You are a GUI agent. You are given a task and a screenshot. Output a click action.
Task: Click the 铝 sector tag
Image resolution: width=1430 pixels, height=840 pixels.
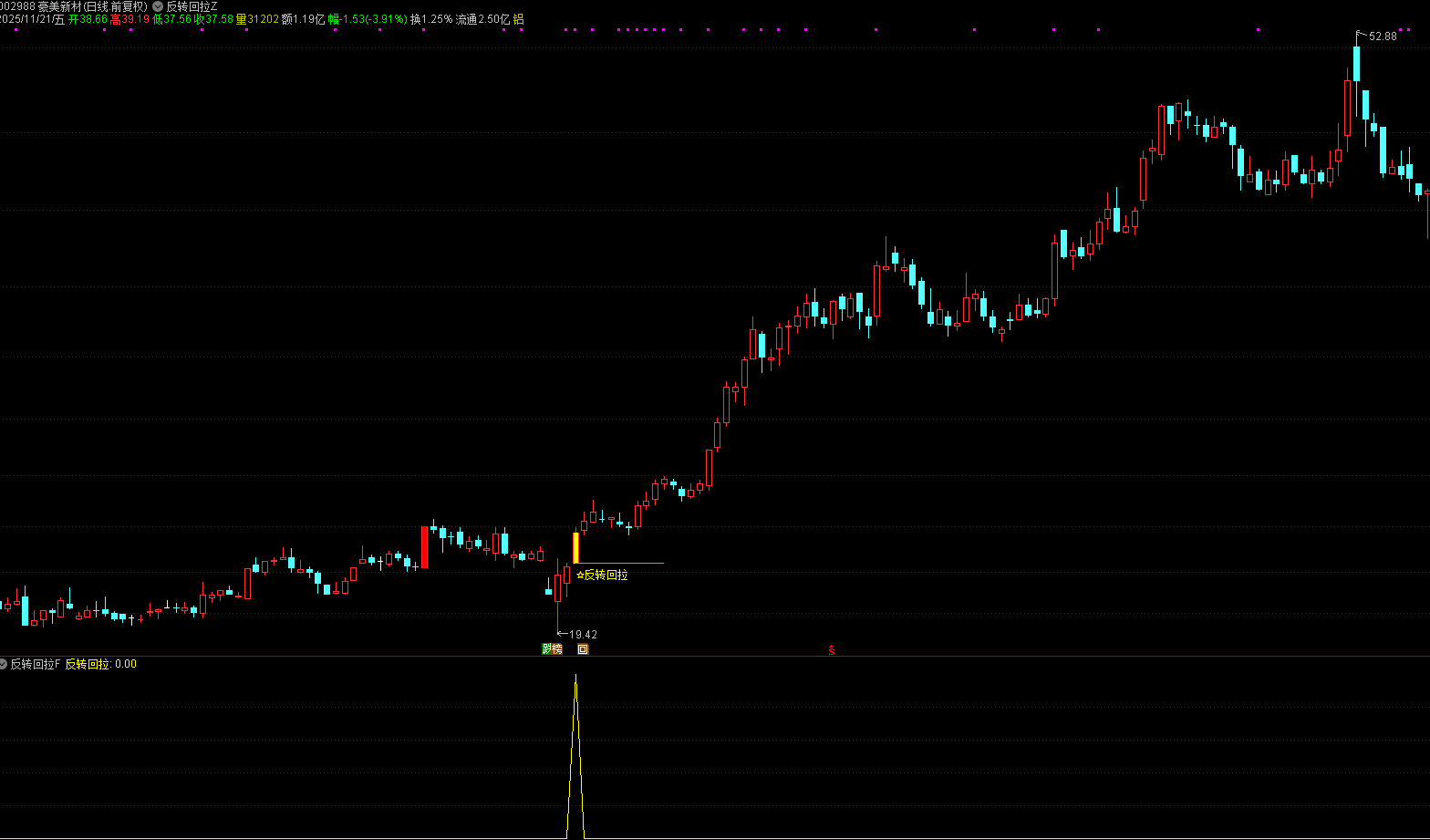click(519, 19)
